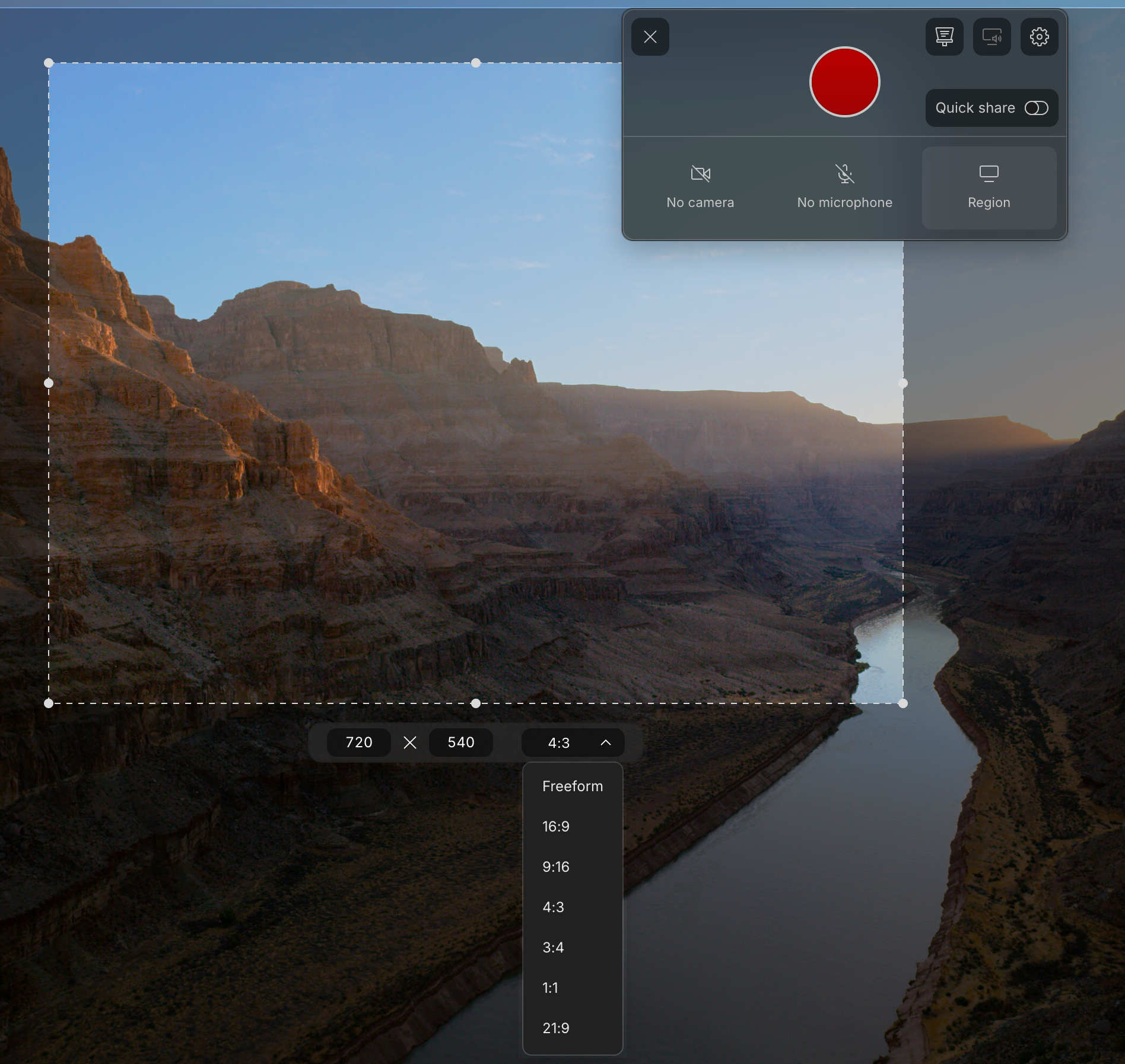Image resolution: width=1125 pixels, height=1064 pixels.
Task: Click the X separator between dimensions
Action: [x=410, y=743]
